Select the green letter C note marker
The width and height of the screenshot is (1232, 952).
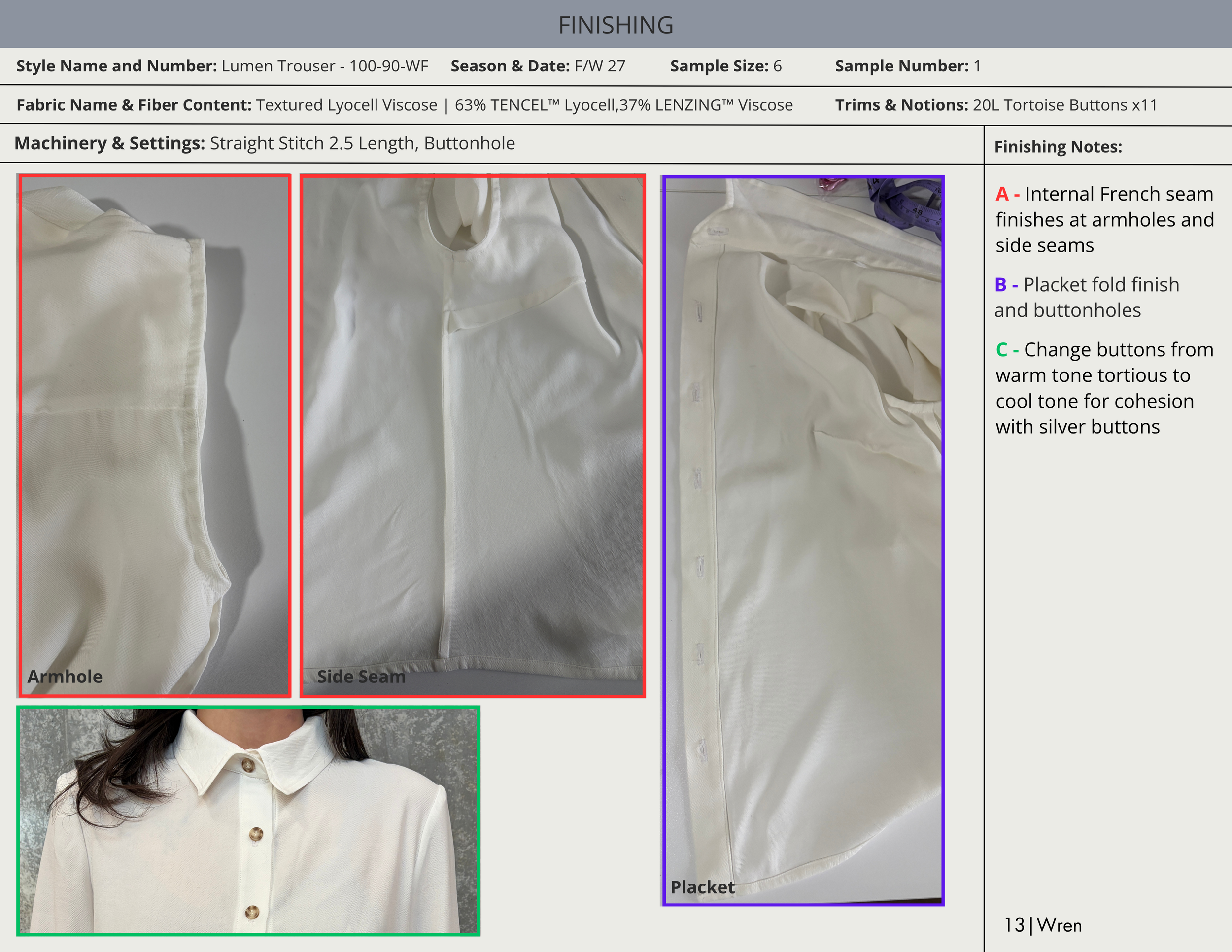pyautogui.click(x=1002, y=350)
